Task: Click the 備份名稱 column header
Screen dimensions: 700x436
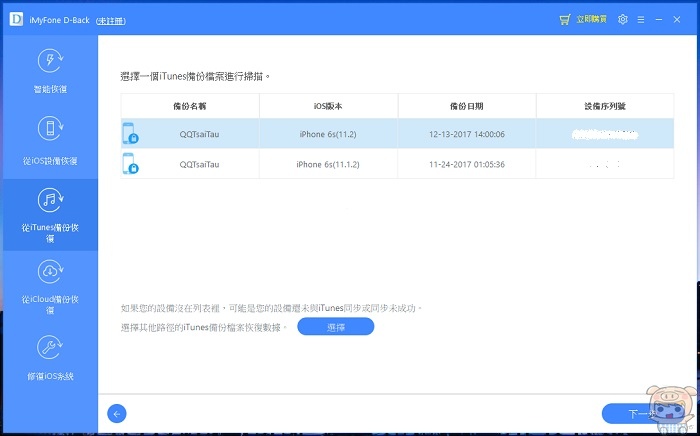Action: click(x=190, y=105)
